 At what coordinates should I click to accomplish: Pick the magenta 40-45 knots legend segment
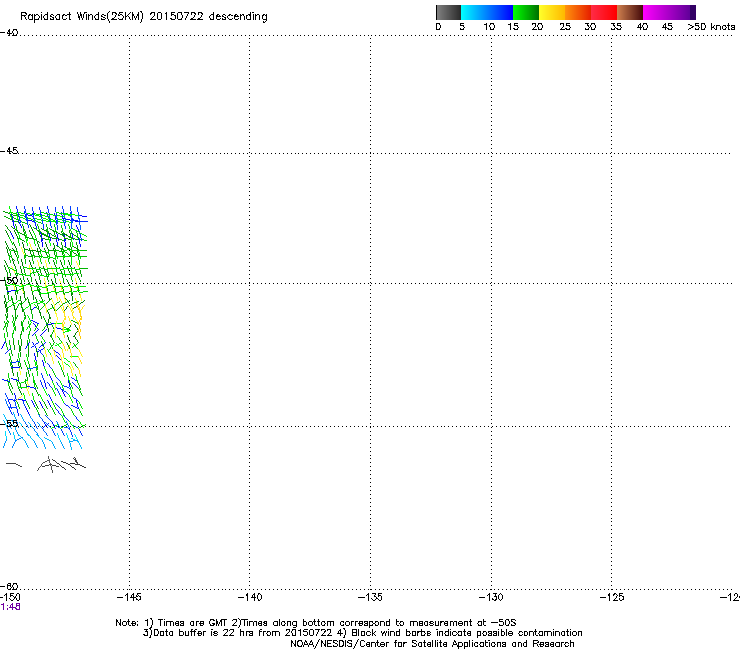point(656,12)
